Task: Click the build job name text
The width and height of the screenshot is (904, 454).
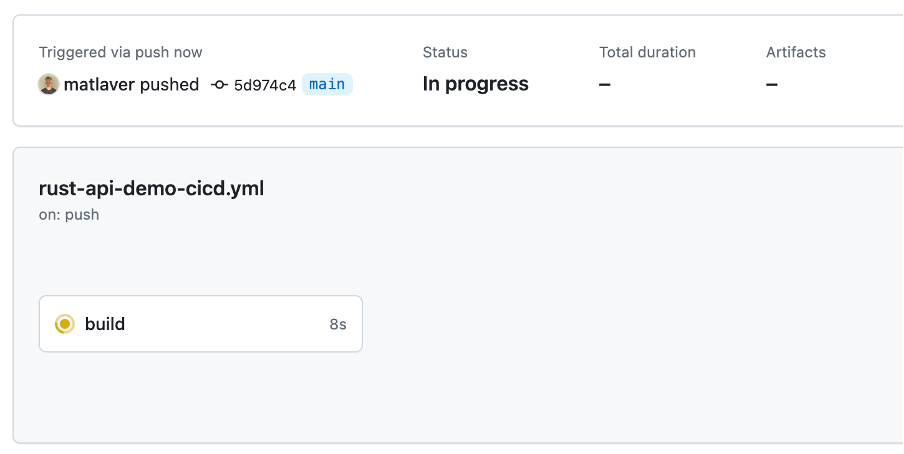Action: pos(105,324)
